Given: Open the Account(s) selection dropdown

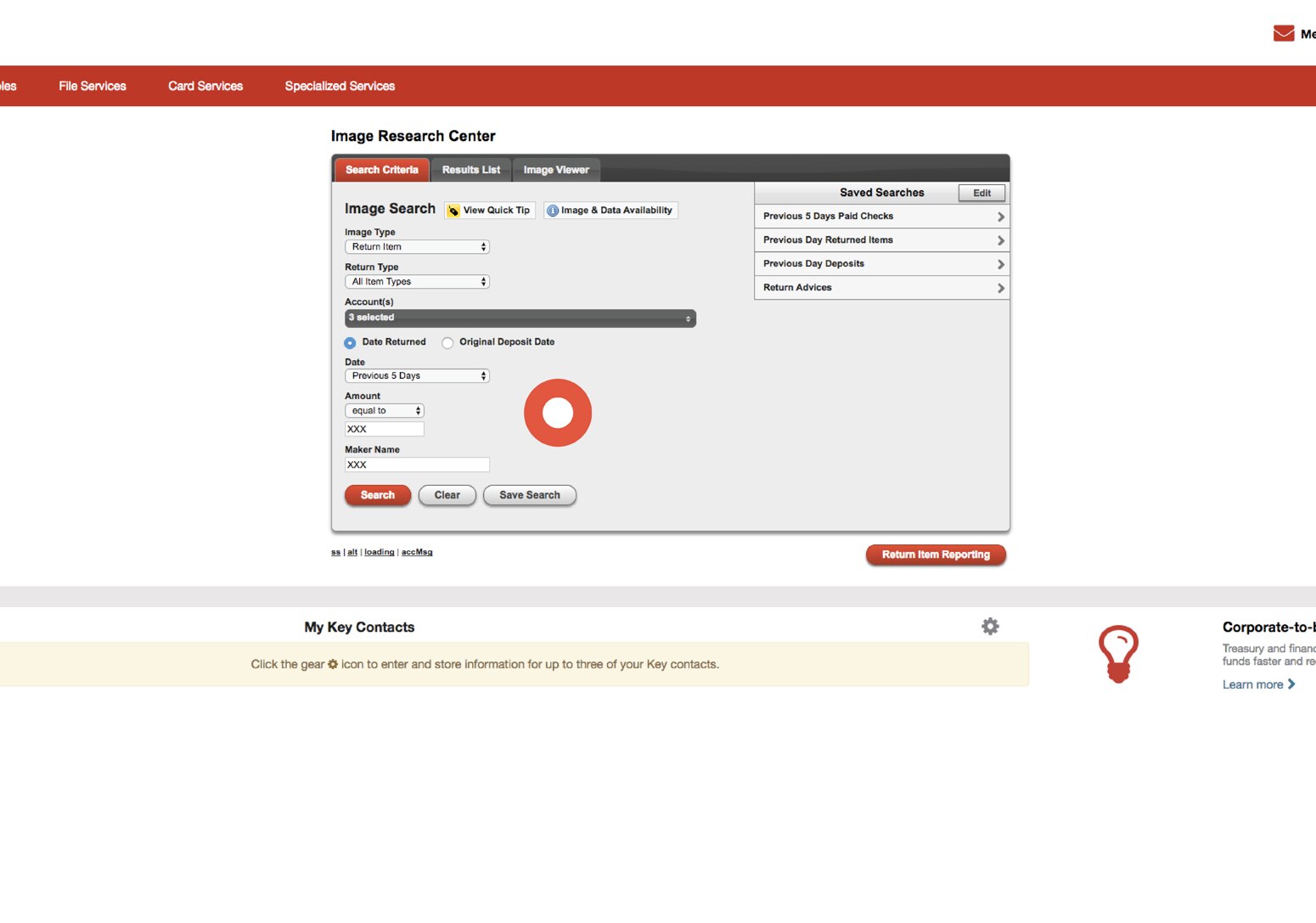Looking at the screenshot, I should click(x=519, y=318).
